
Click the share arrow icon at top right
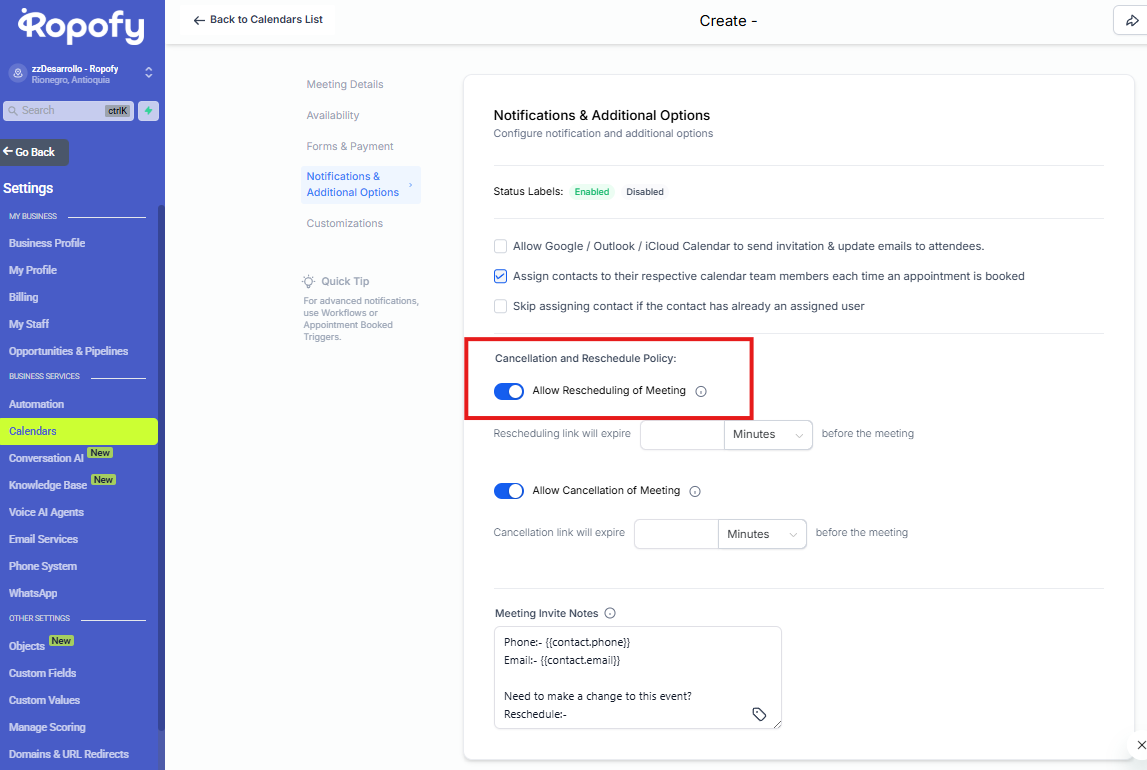click(1131, 21)
